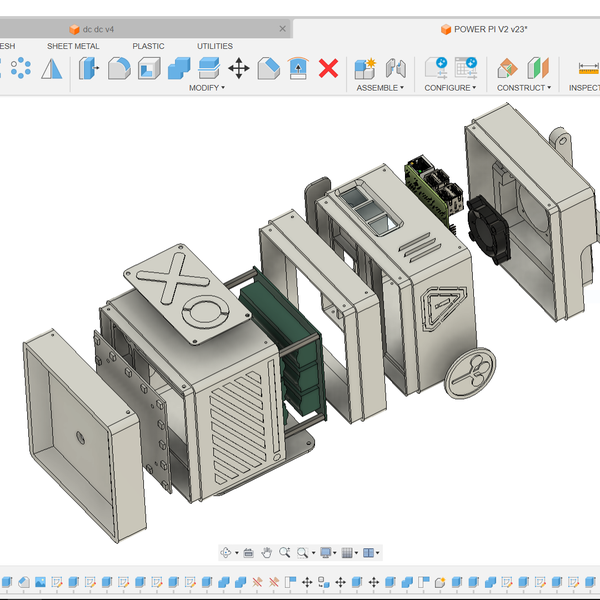Choose the Fillet tool

pos(119,68)
